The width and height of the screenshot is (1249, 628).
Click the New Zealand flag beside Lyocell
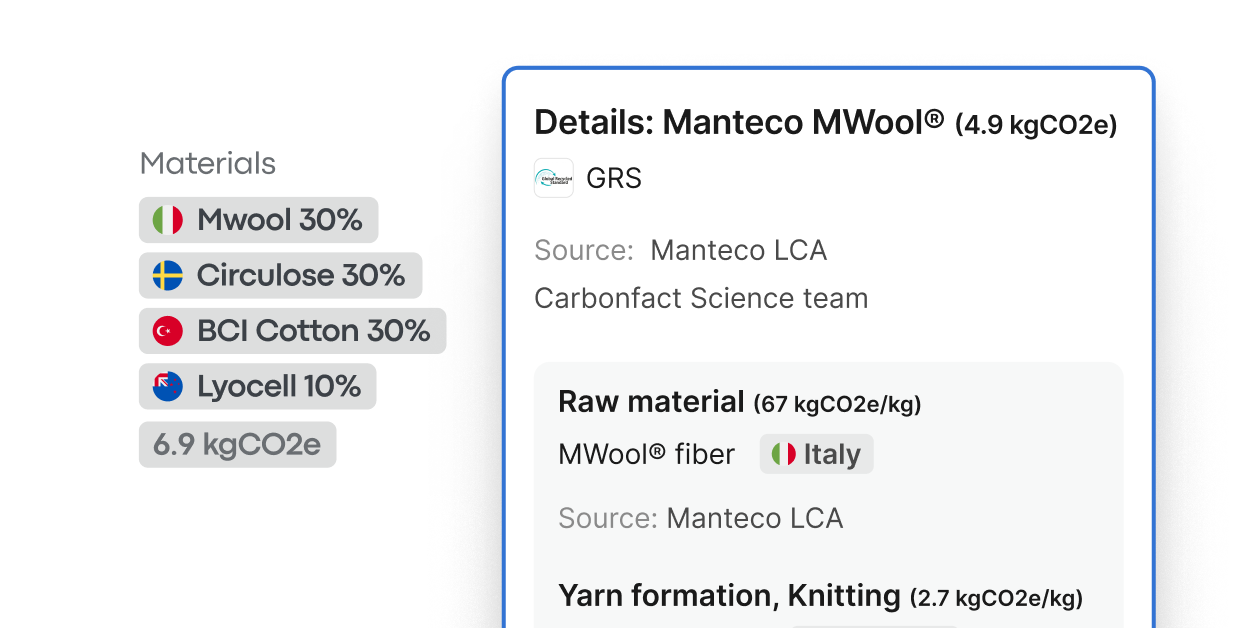168,386
